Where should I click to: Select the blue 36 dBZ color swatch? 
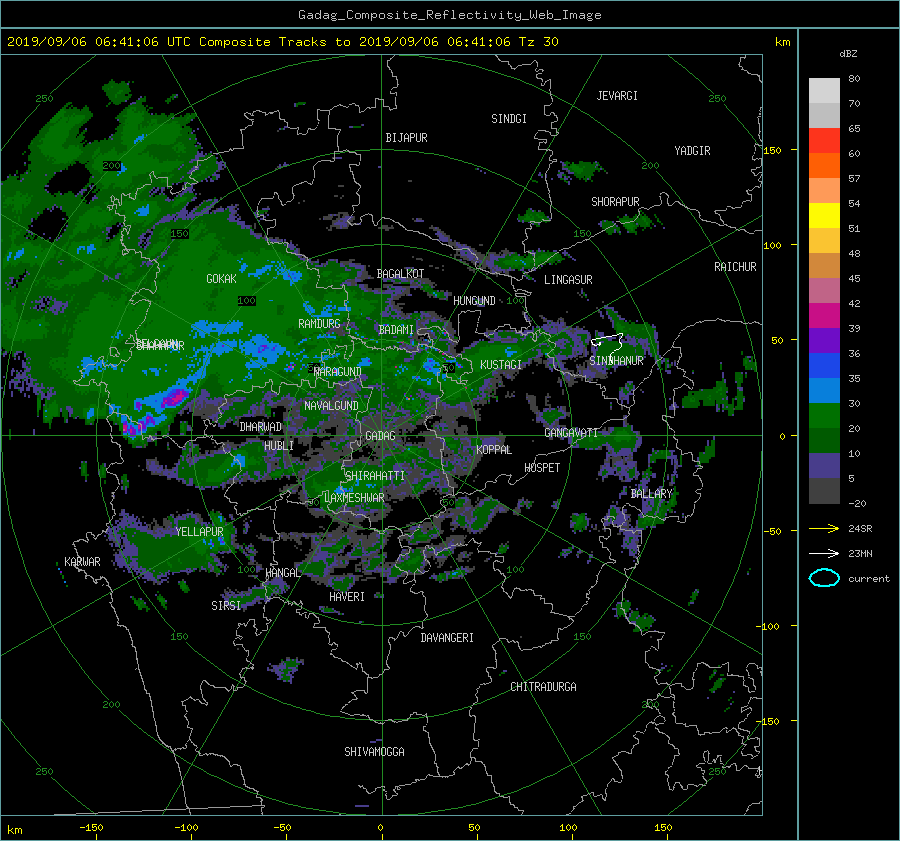pyautogui.click(x=824, y=365)
